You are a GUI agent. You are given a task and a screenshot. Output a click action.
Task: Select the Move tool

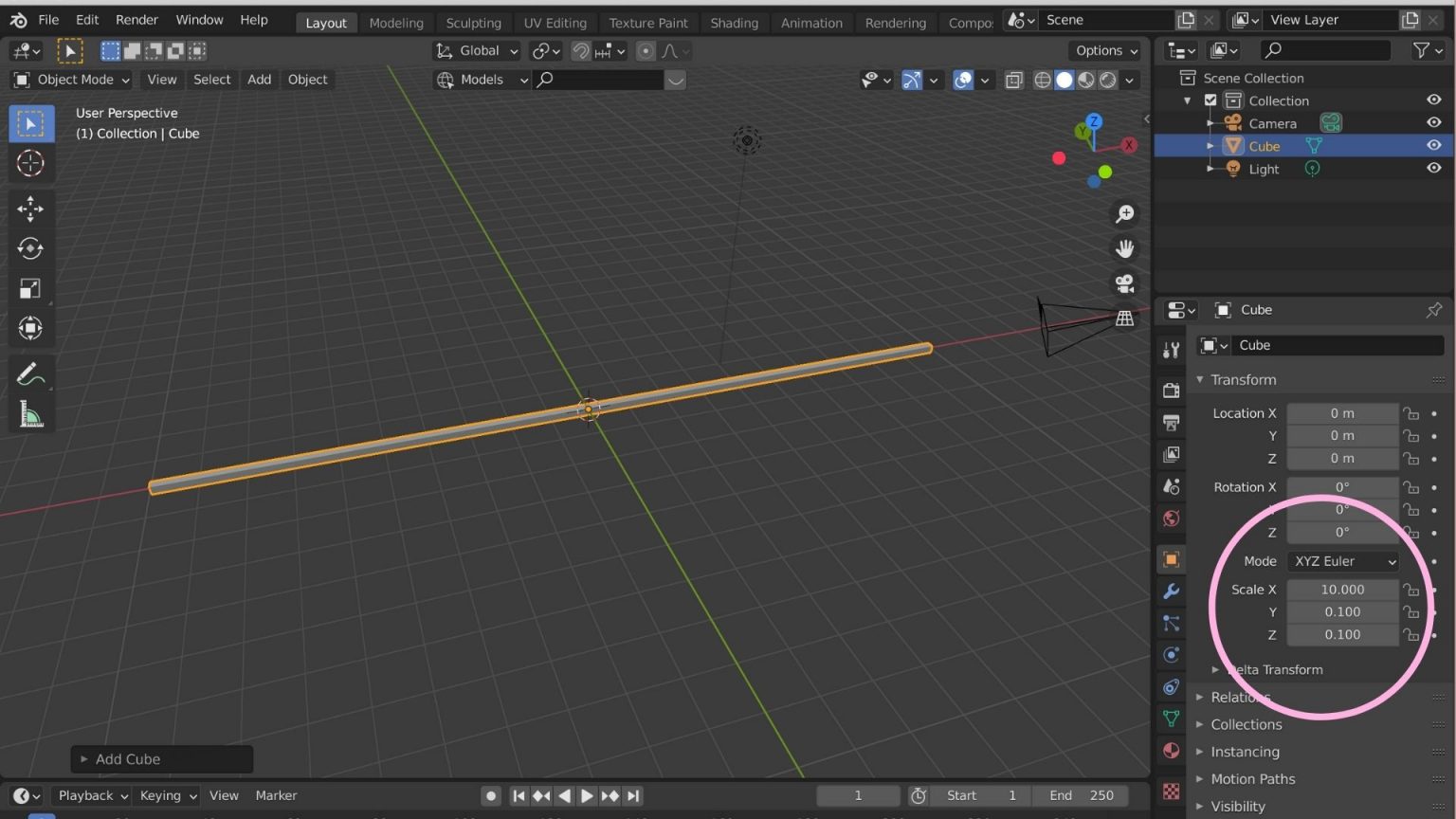tap(30, 209)
